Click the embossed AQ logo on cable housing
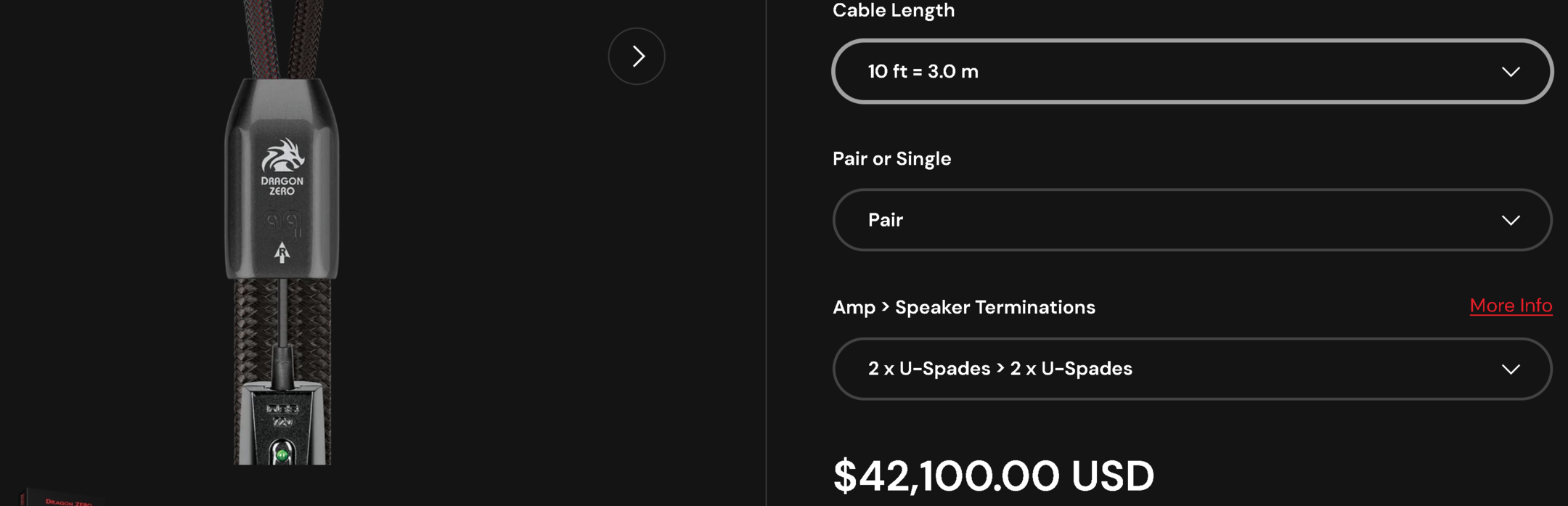Image resolution: width=1568 pixels, height=506 pixels. point(282,221)
